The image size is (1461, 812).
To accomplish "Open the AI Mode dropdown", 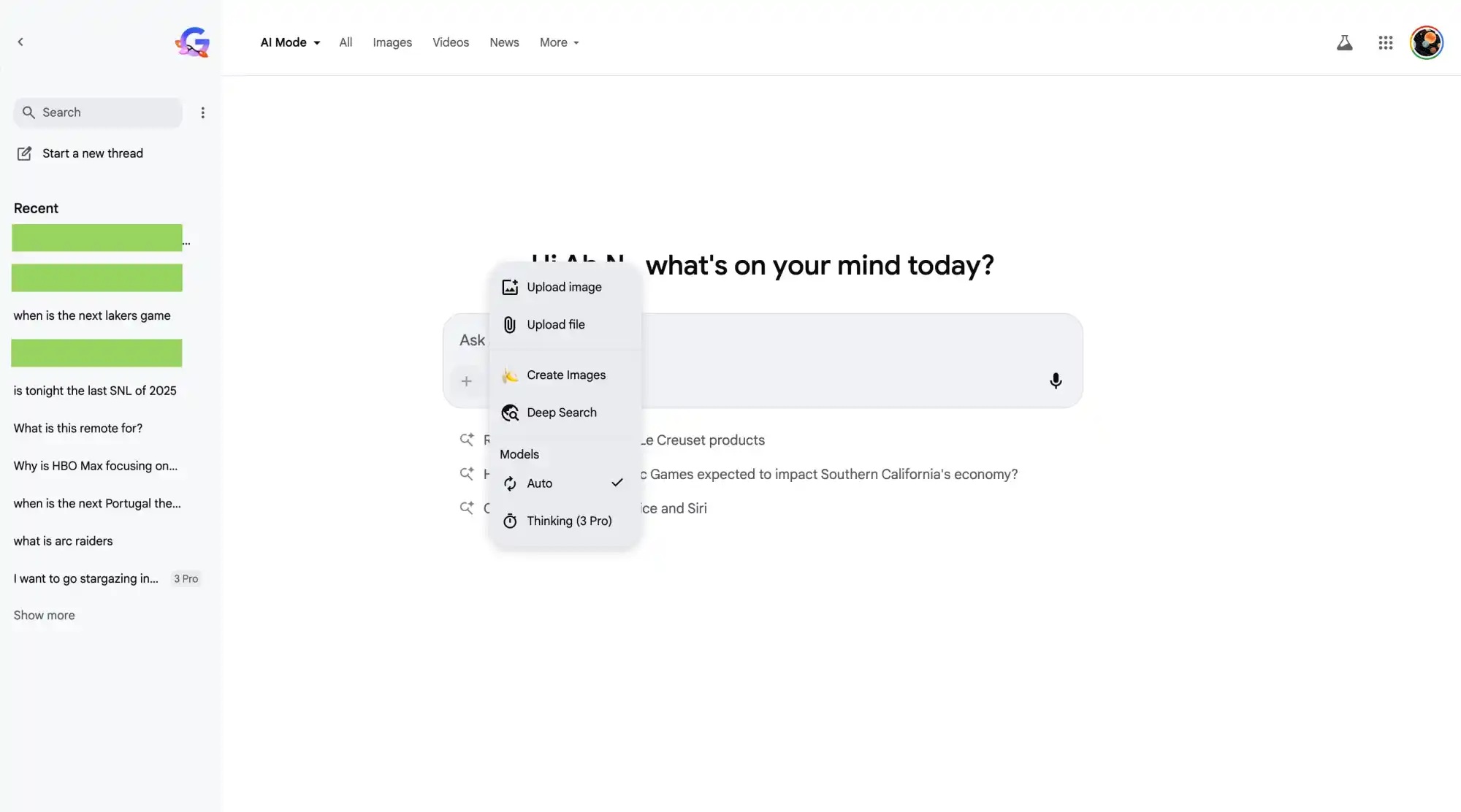I will pyautogui.click(x=289, y=42).
